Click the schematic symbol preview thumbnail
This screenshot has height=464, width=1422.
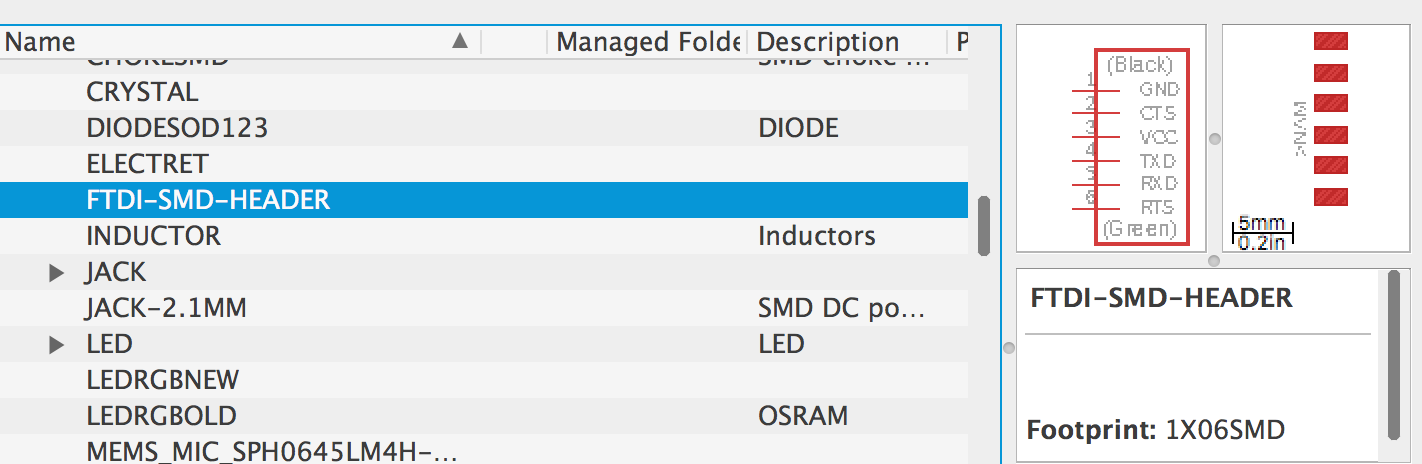1112,138
